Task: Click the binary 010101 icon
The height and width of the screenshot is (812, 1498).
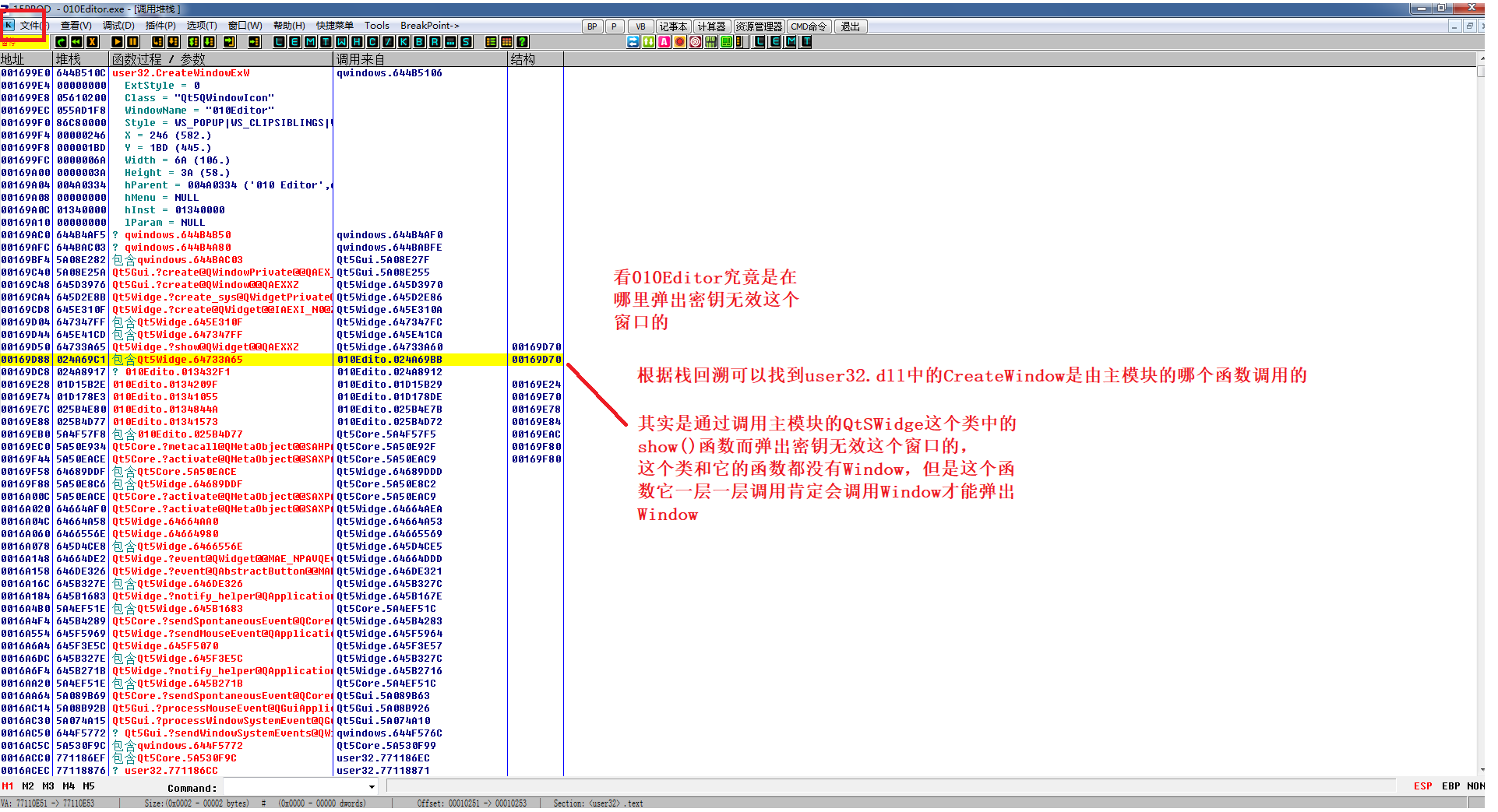Action: 711,42
